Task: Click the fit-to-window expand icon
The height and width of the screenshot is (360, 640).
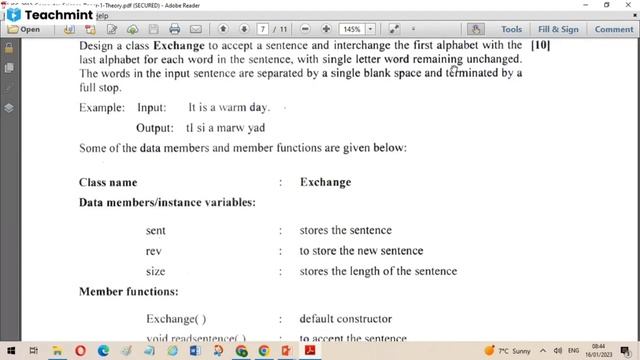Action: tap(394, 29)
